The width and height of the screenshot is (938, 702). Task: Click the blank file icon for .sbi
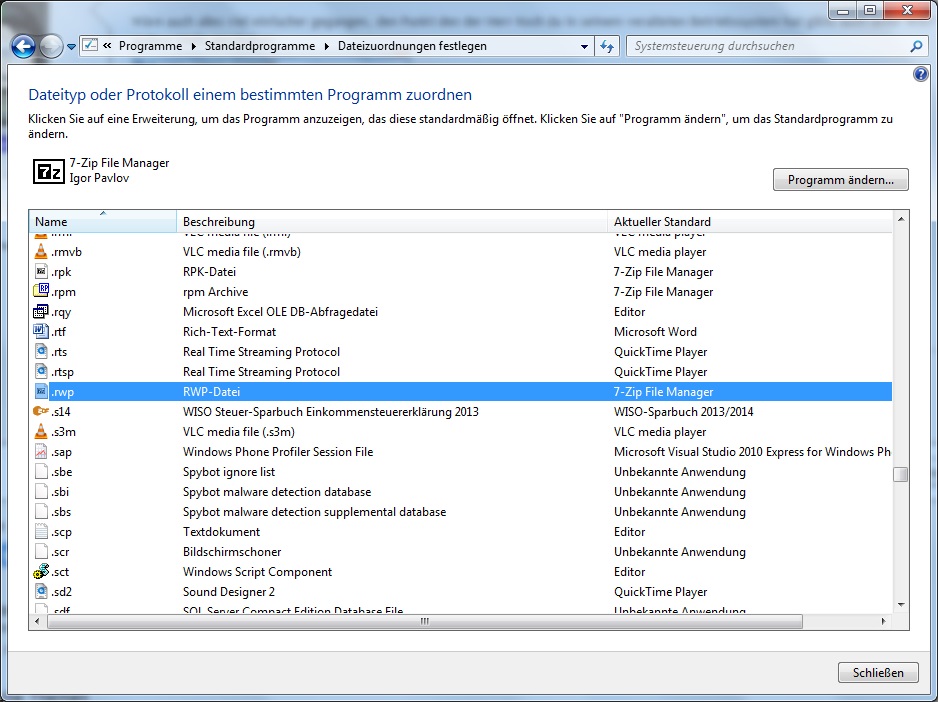(40, 492)
